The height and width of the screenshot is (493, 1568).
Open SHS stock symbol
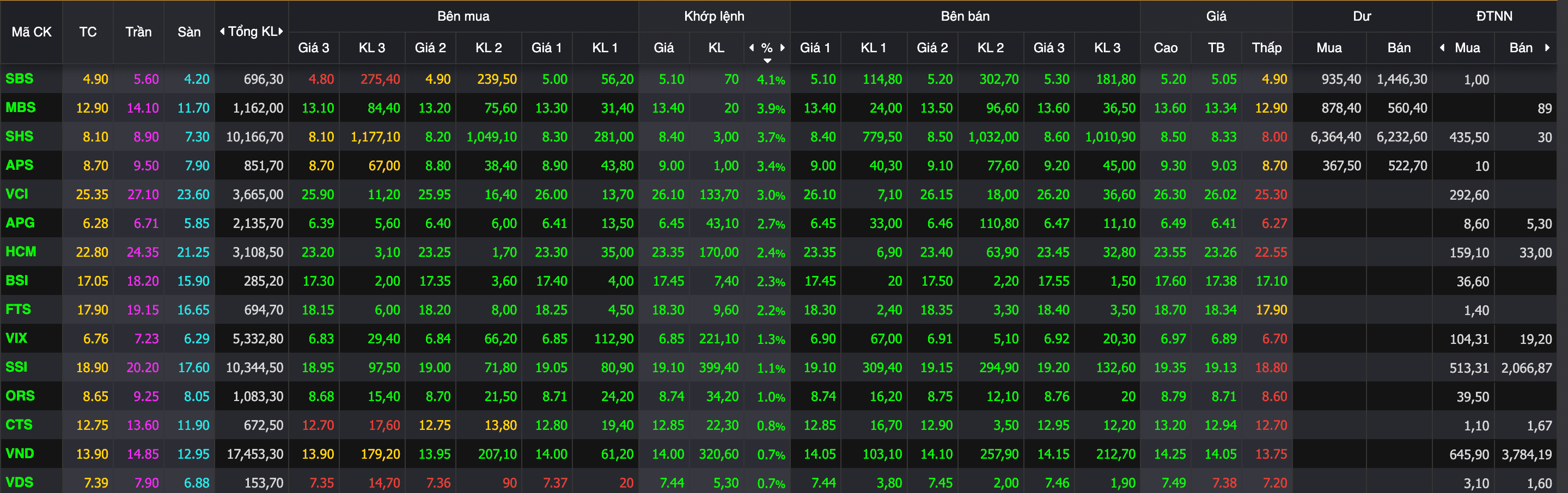pyautogui.click(x=20, y=136)
